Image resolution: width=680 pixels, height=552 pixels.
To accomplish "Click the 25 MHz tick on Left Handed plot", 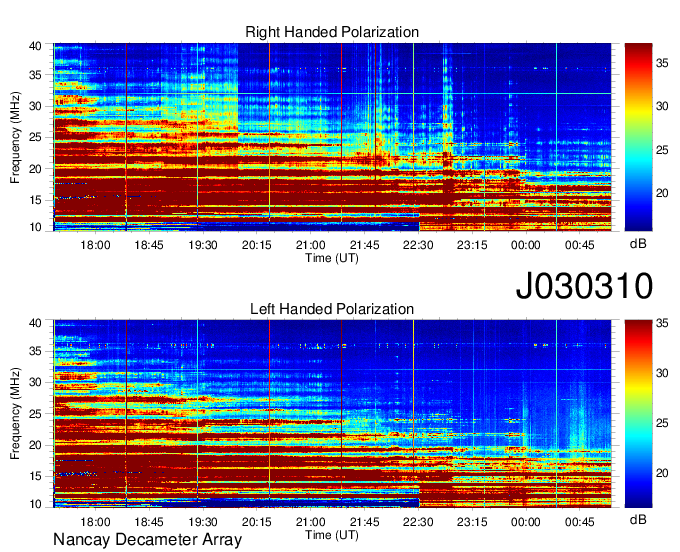I will point(35,414).
